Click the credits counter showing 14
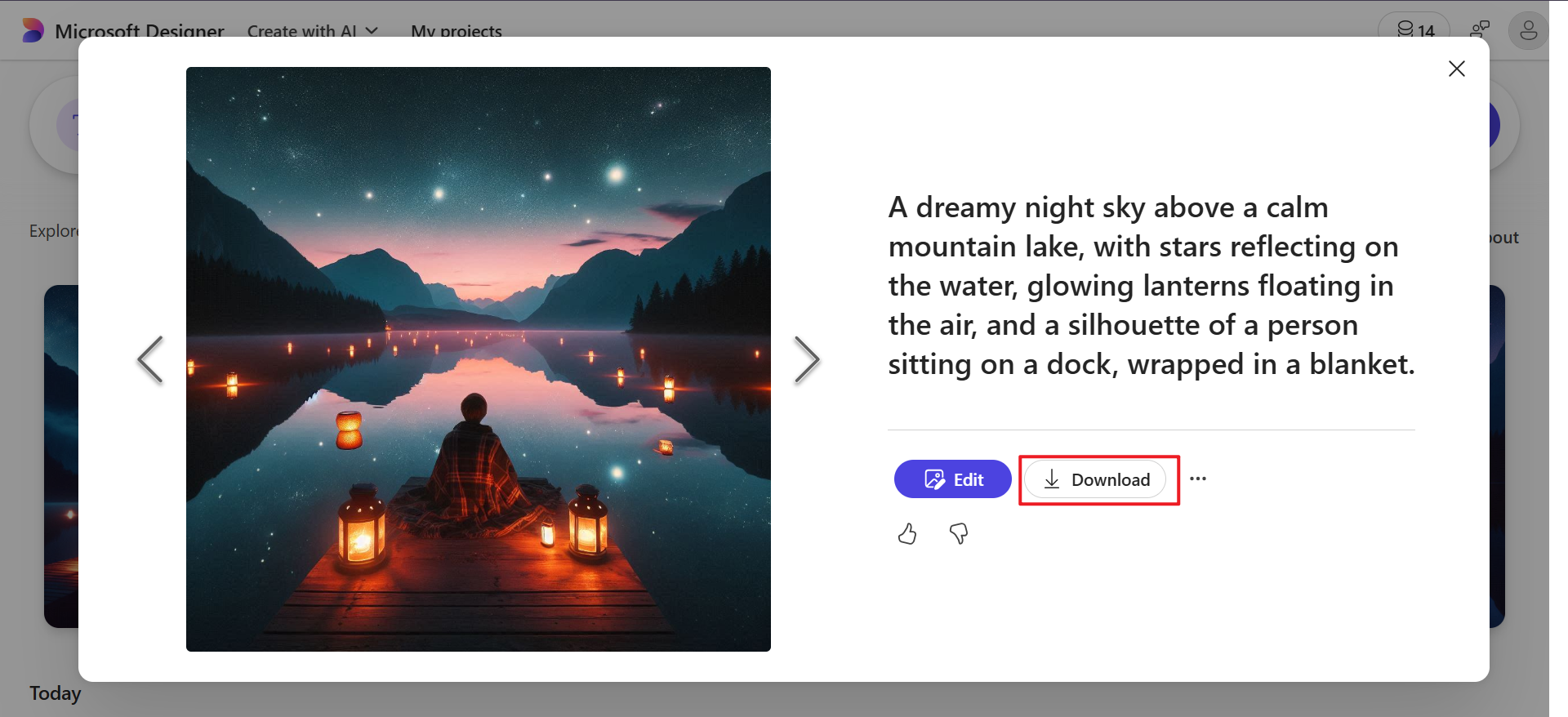The height and width of the screenshot is (717, 1568). (x=1414, y=30)
